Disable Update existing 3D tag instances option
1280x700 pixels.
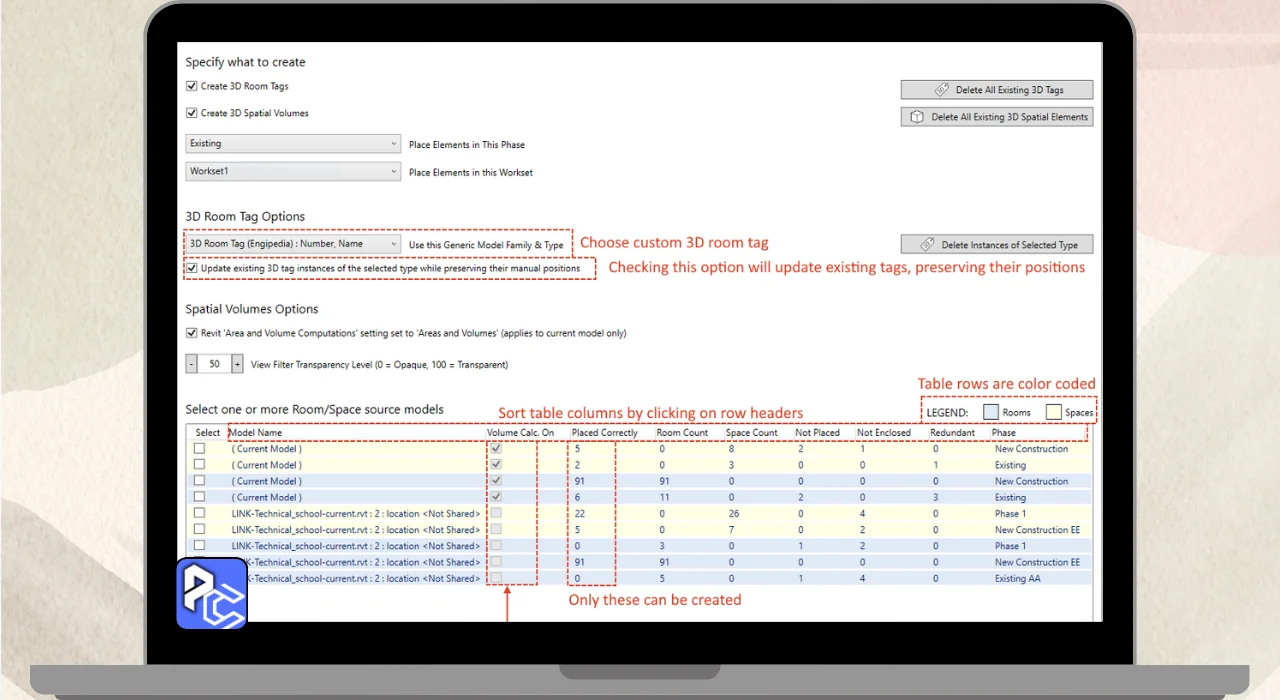[x=192, y=269]
